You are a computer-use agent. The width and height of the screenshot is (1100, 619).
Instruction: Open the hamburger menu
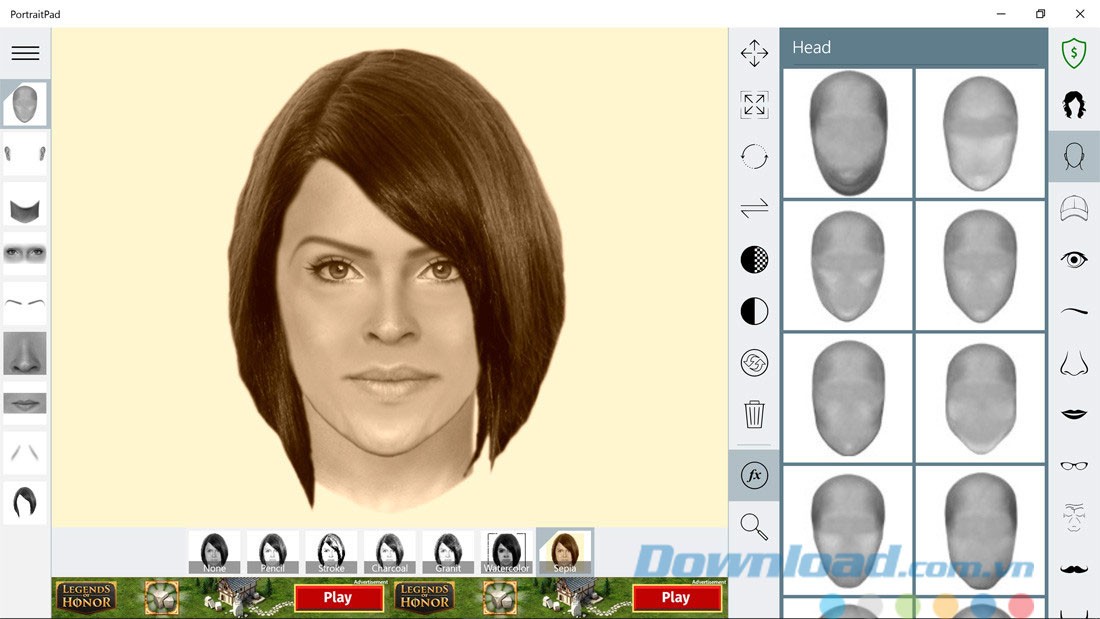click(25, 54)
